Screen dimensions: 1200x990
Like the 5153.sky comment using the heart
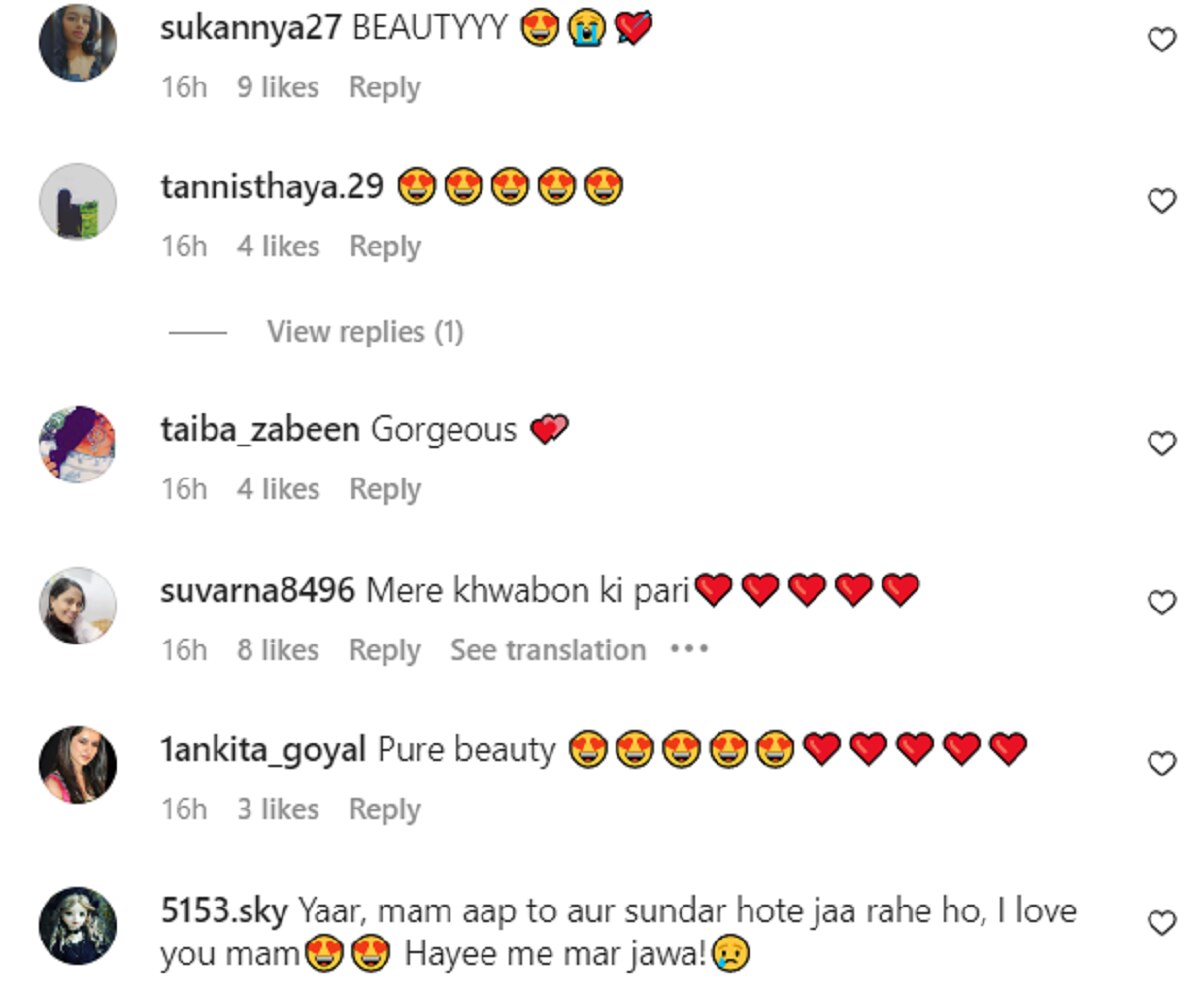coord(1161,923)
